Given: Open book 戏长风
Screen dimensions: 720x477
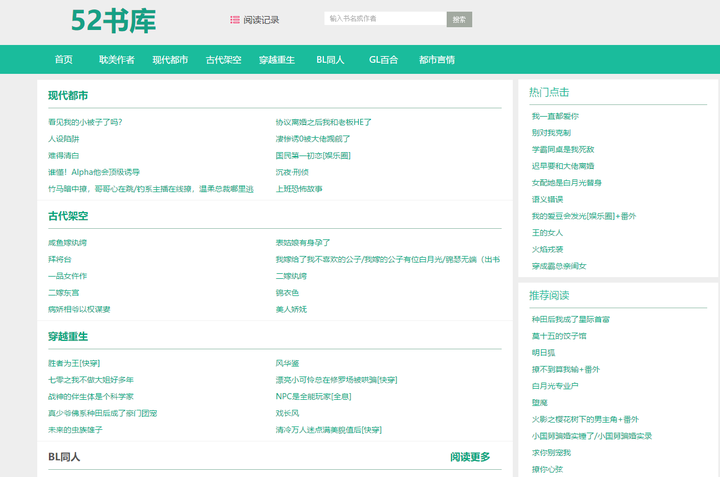Looking at the screenshot, I should [x=287, y=413].
